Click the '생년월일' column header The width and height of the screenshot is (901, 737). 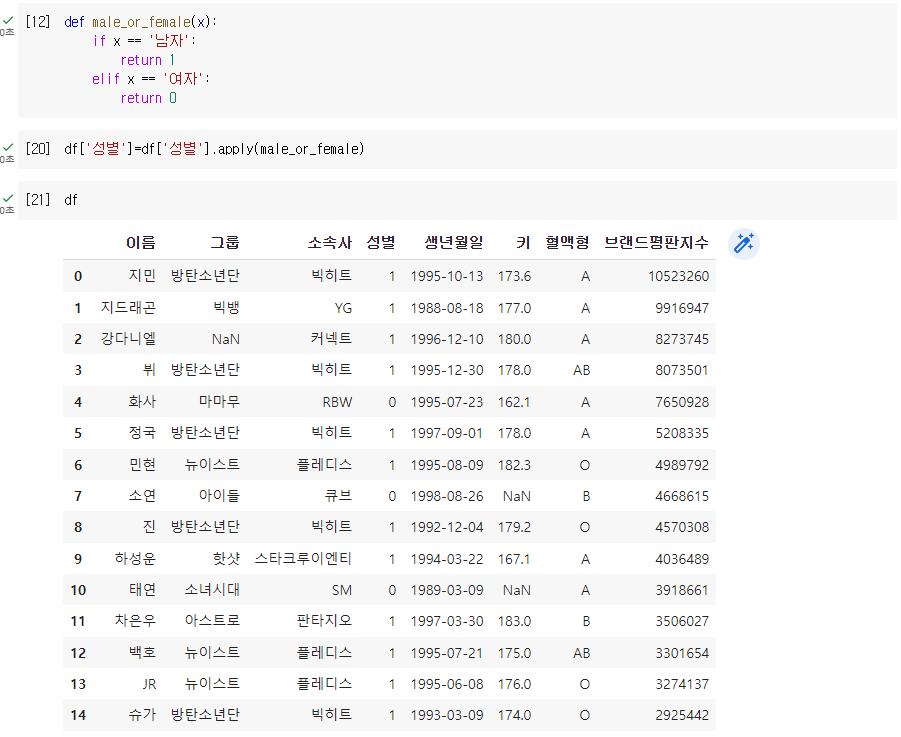click(454, 242)
